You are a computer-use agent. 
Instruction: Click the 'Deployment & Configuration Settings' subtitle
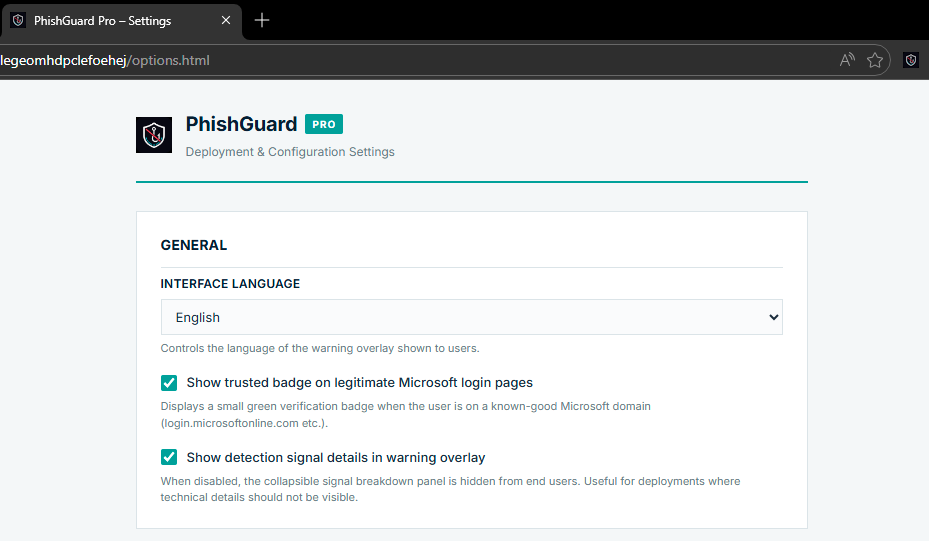[x=290, y=152]
